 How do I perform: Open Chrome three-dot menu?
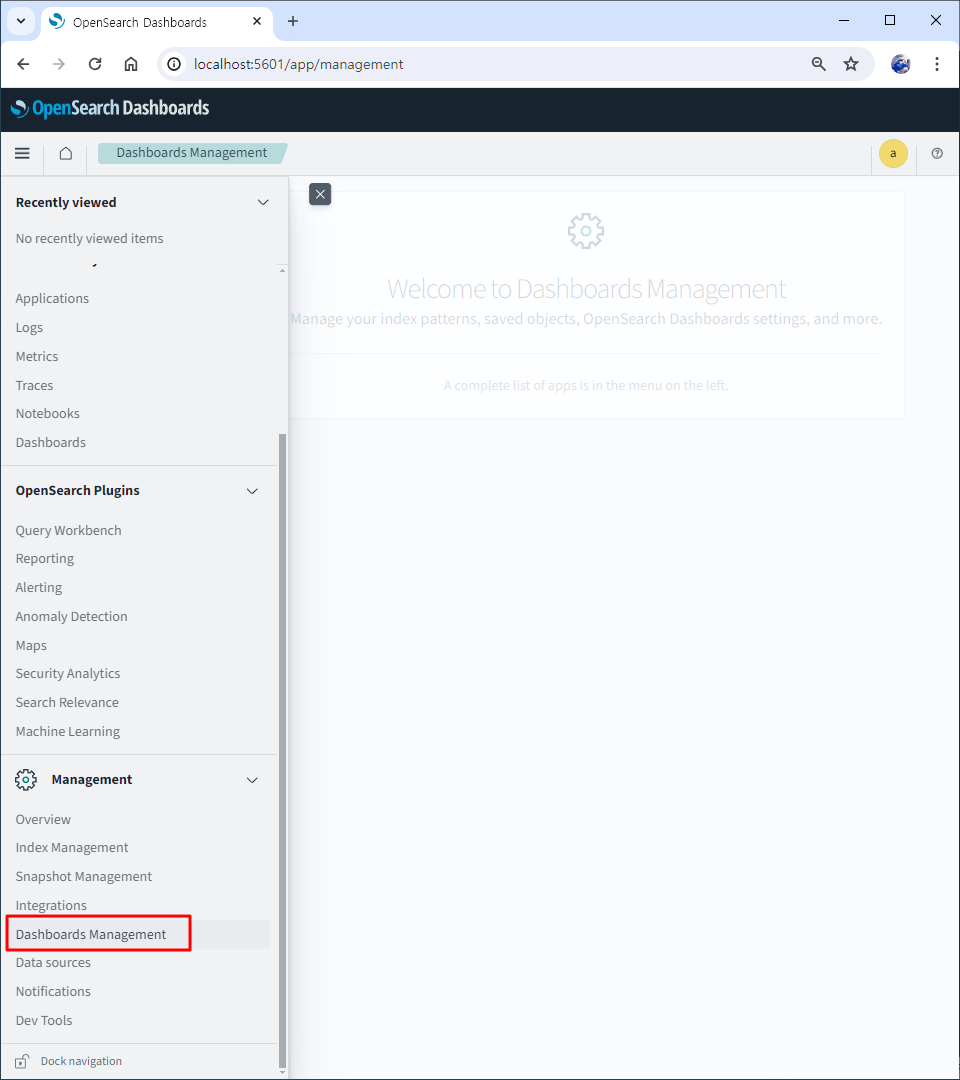(x=937, y=64)
